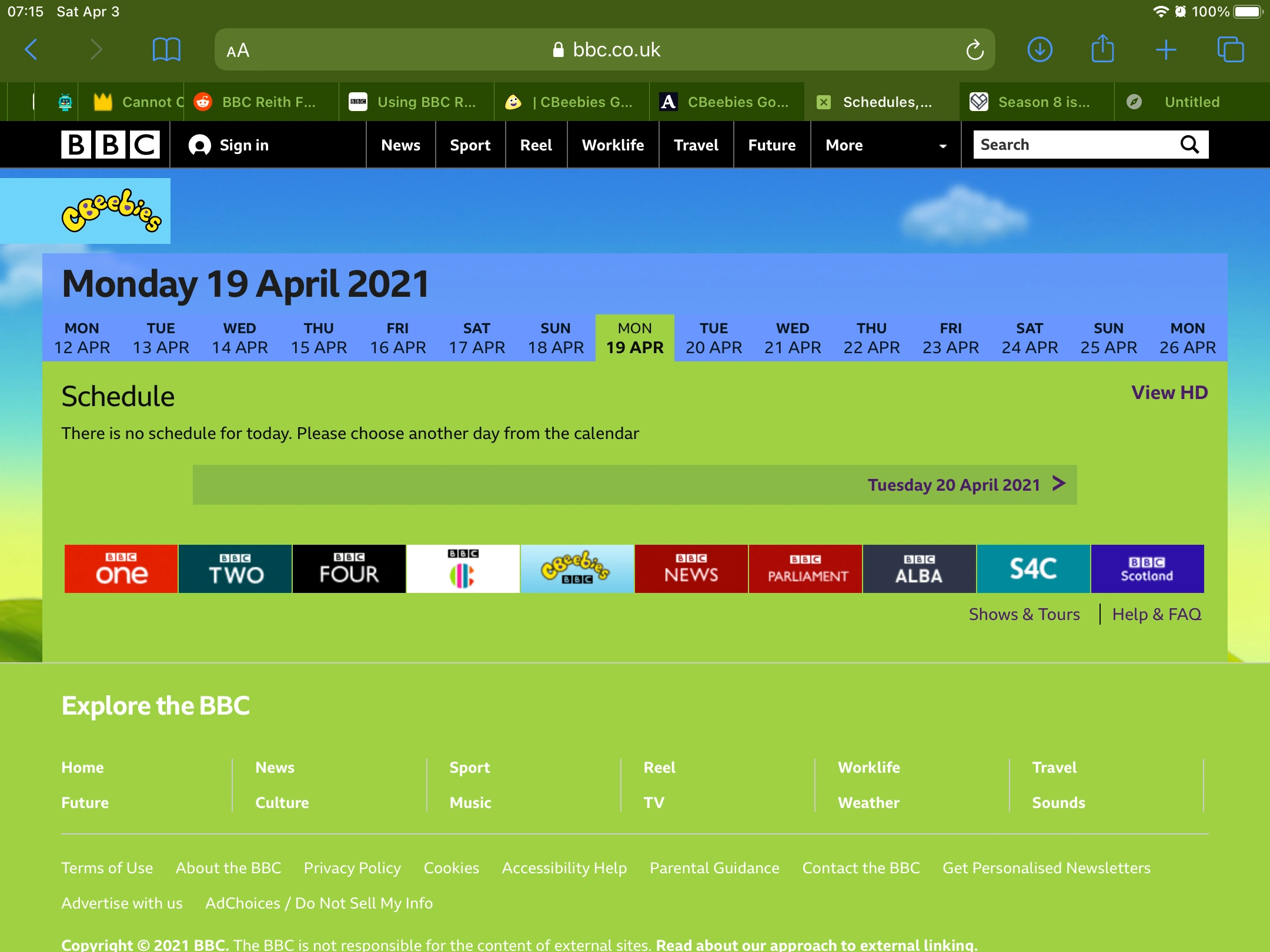Tap the Safari back arrow
This screenshot has width=1270, height=952.
click(32, 50)
